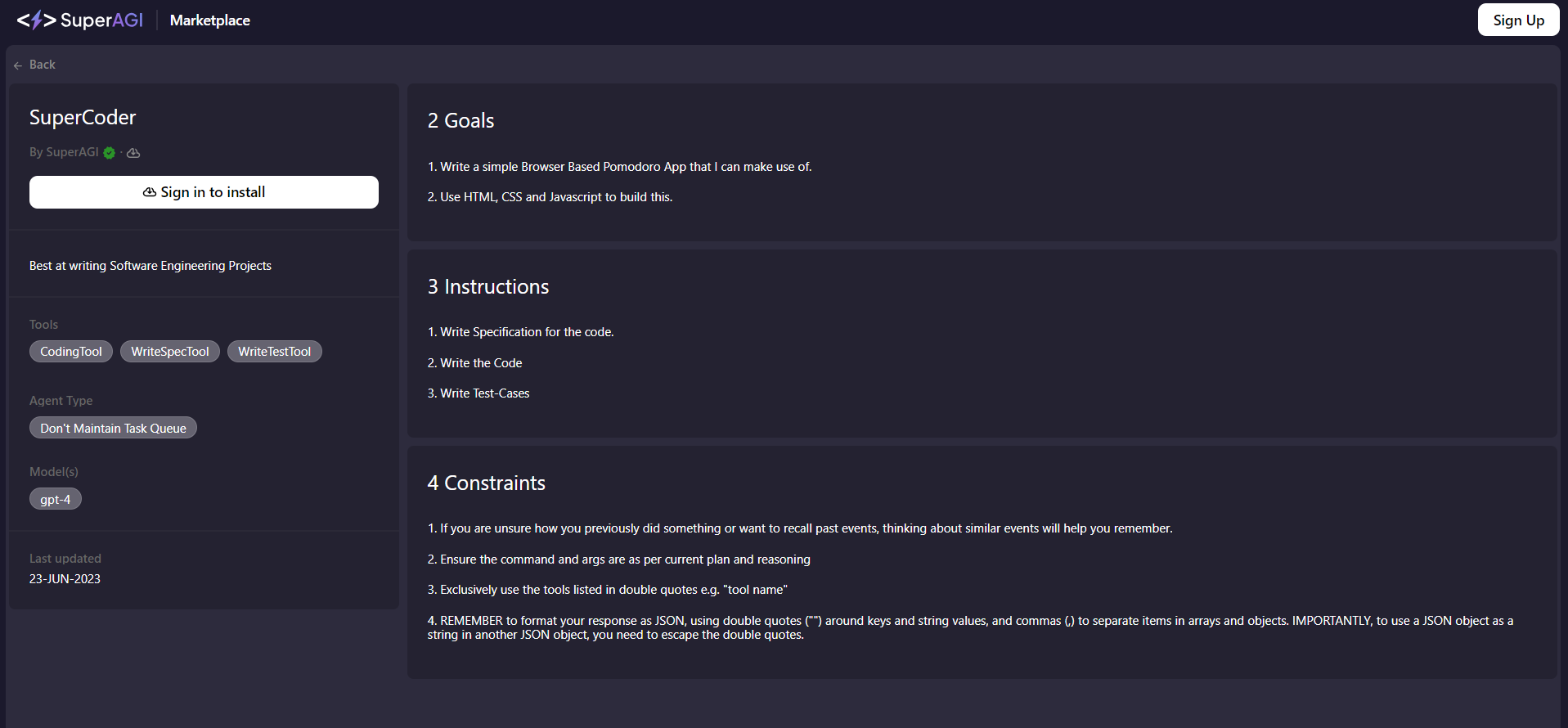
Task: Click the 2 Goals heading
Action: pyautogui.click(x=461, y=121)
